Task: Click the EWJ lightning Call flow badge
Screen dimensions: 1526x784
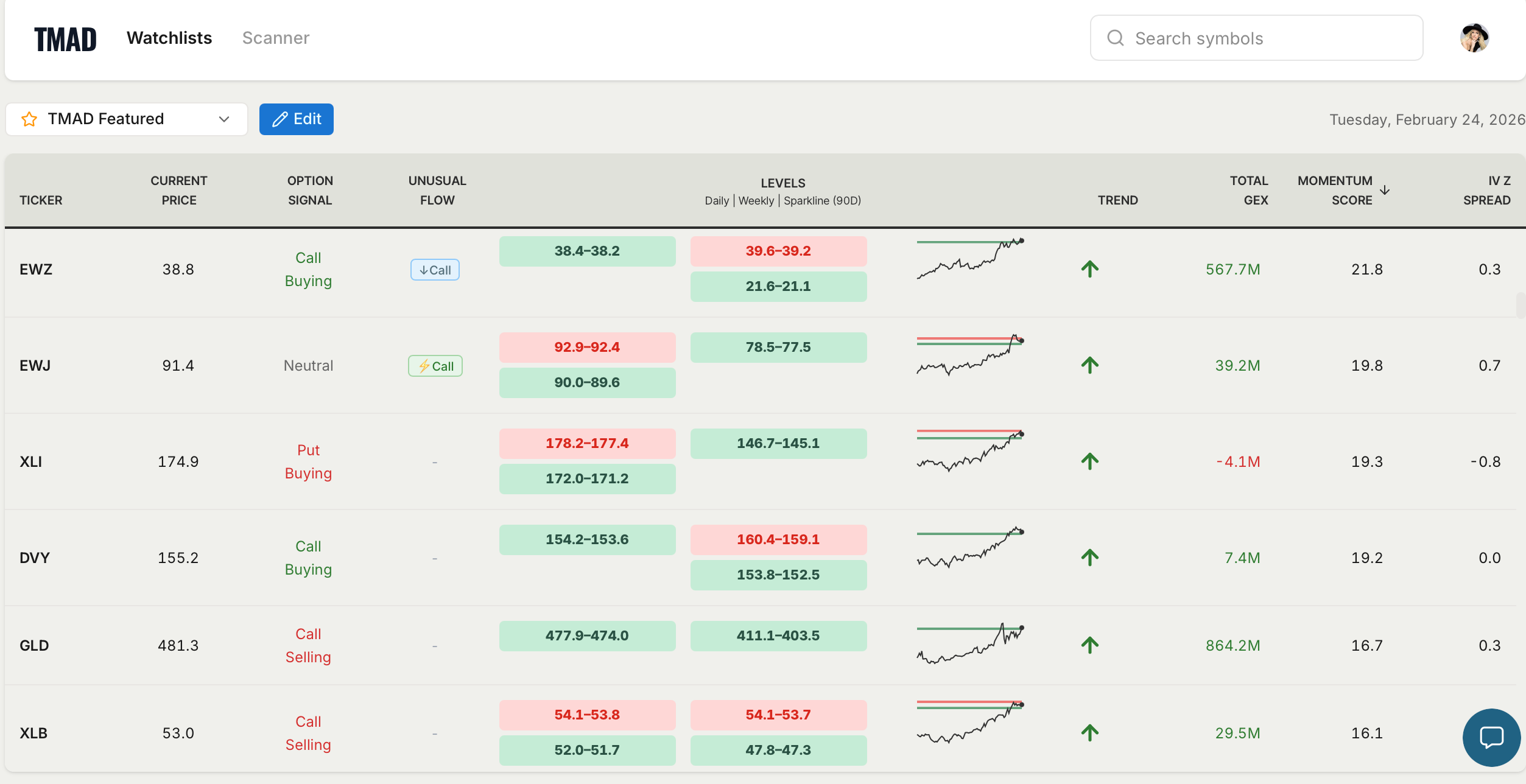Action: pos(435,366)
